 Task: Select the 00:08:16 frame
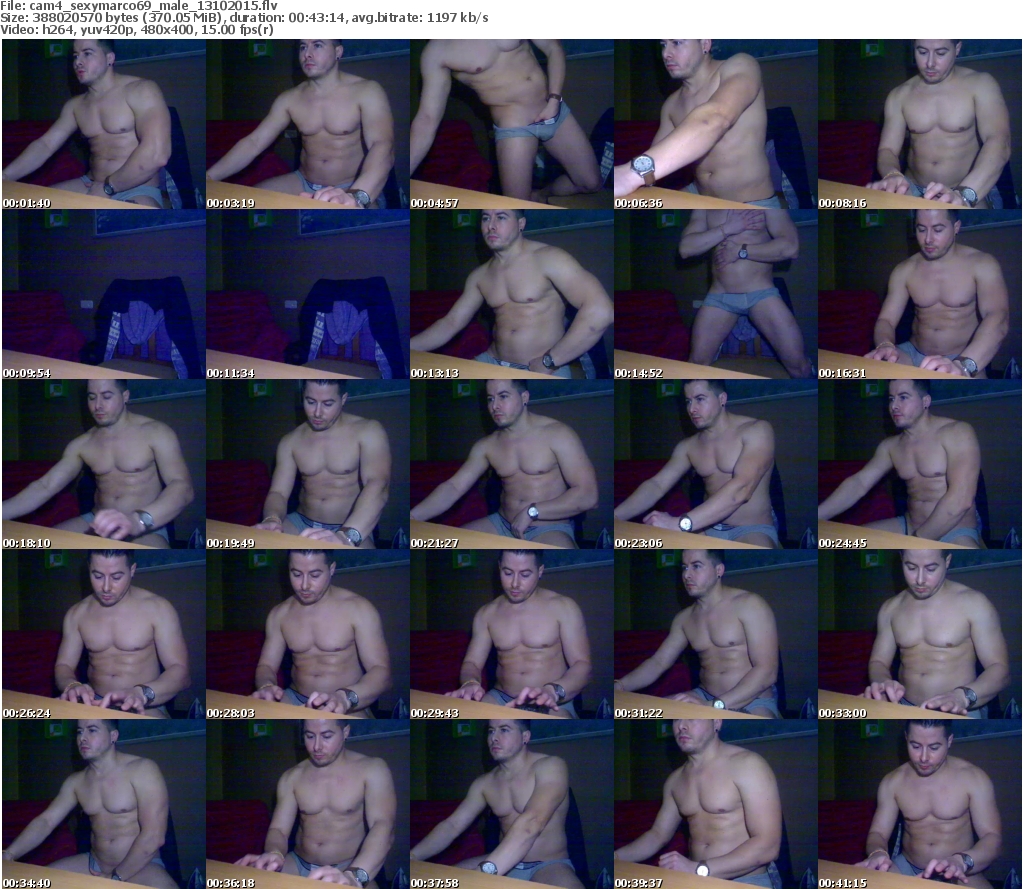(920, 124)
